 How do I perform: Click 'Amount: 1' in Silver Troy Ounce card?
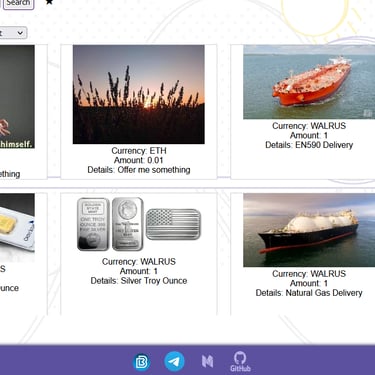[x=139, y=271]
